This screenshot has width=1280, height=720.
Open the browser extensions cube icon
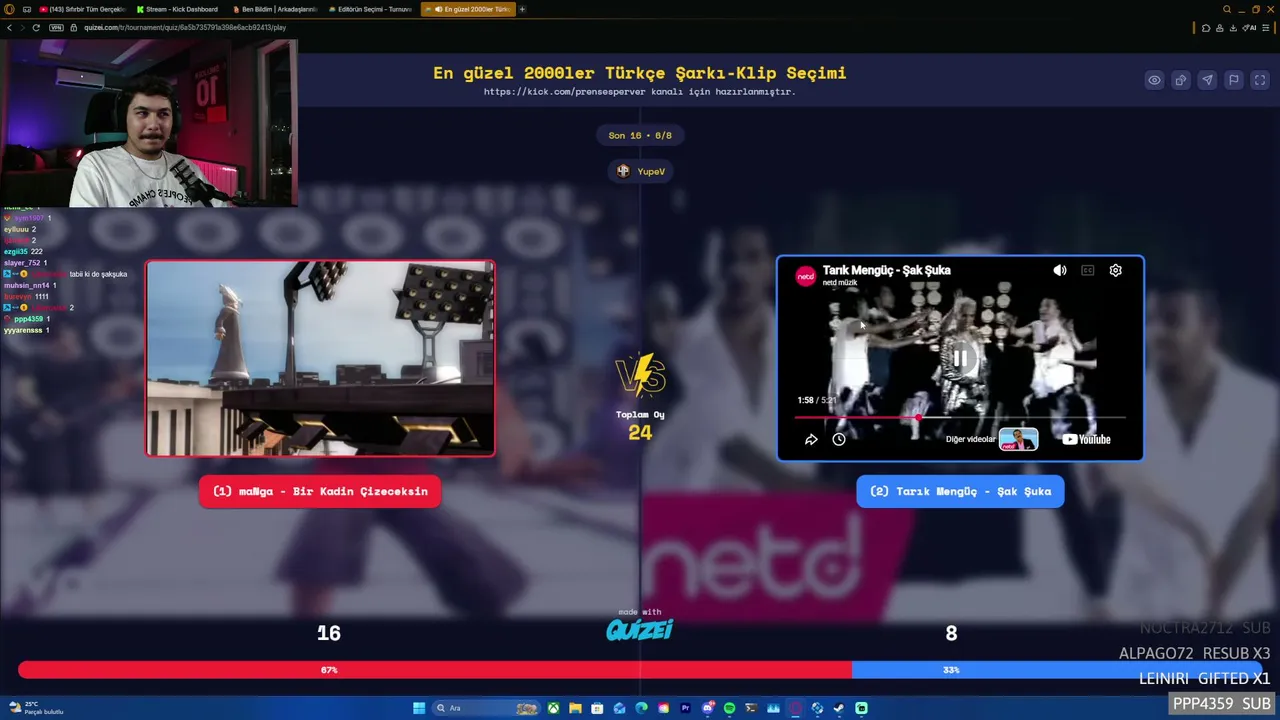coord(1206,27)
